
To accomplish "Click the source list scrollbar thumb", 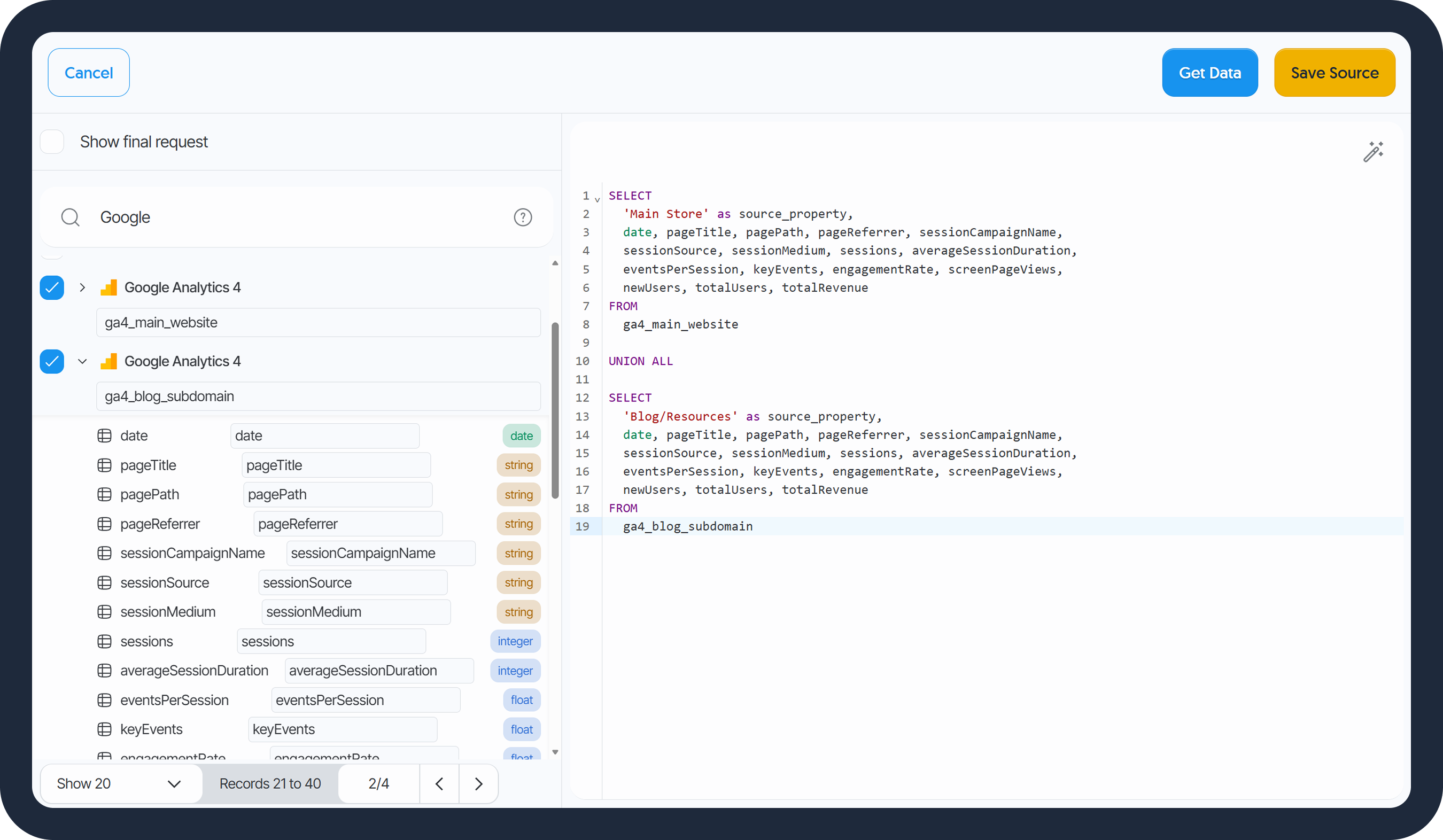I will 555,410.
